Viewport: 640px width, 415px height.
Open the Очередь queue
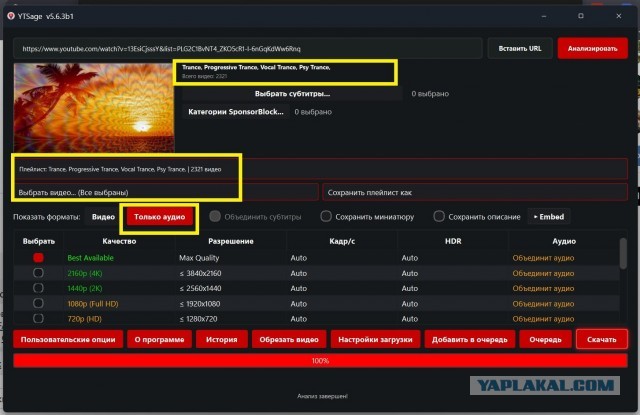(x=545, y=340)
